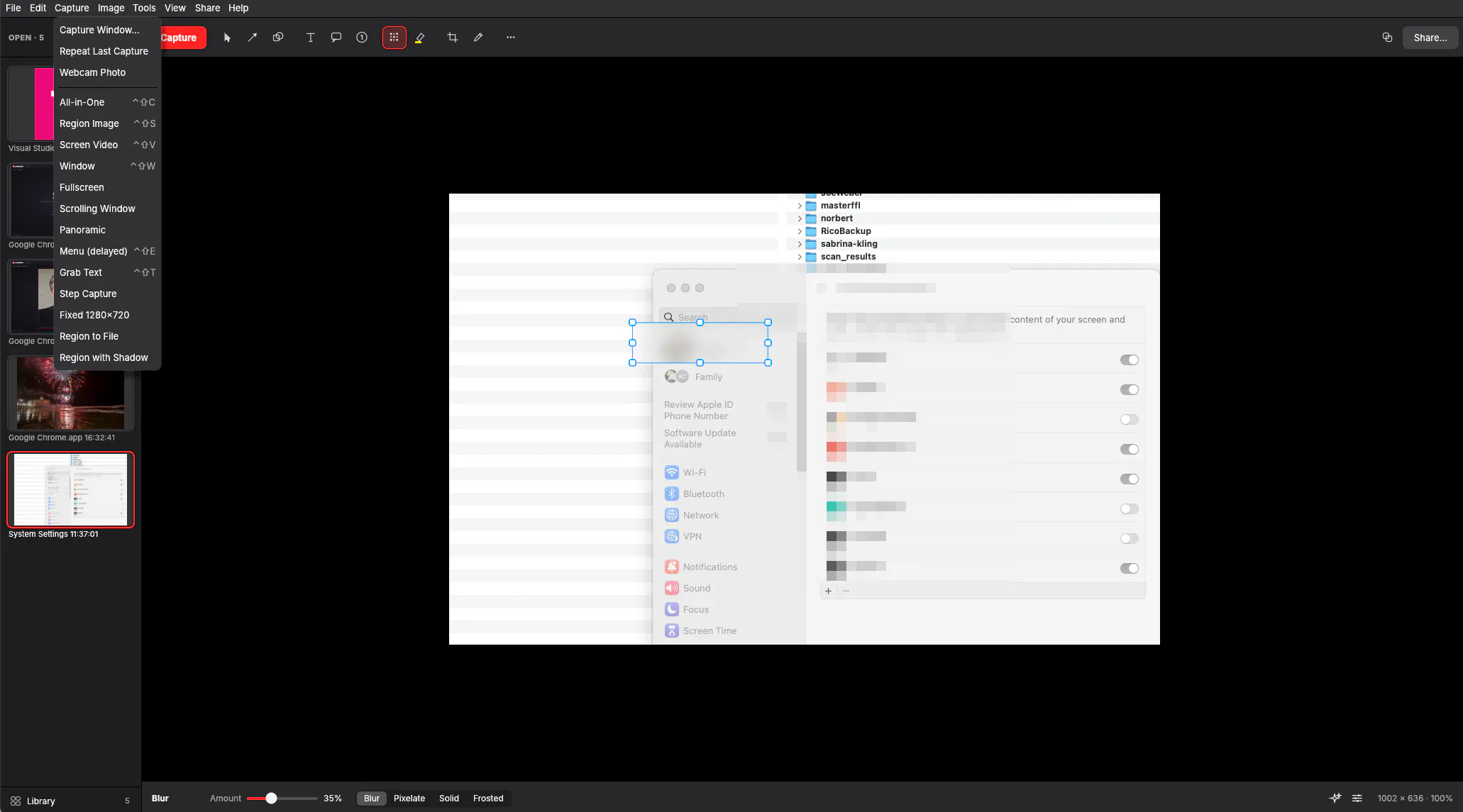This screenshot has width=1463, height=812.
Task: Open the Library grid icon
Action: [16, 801]
